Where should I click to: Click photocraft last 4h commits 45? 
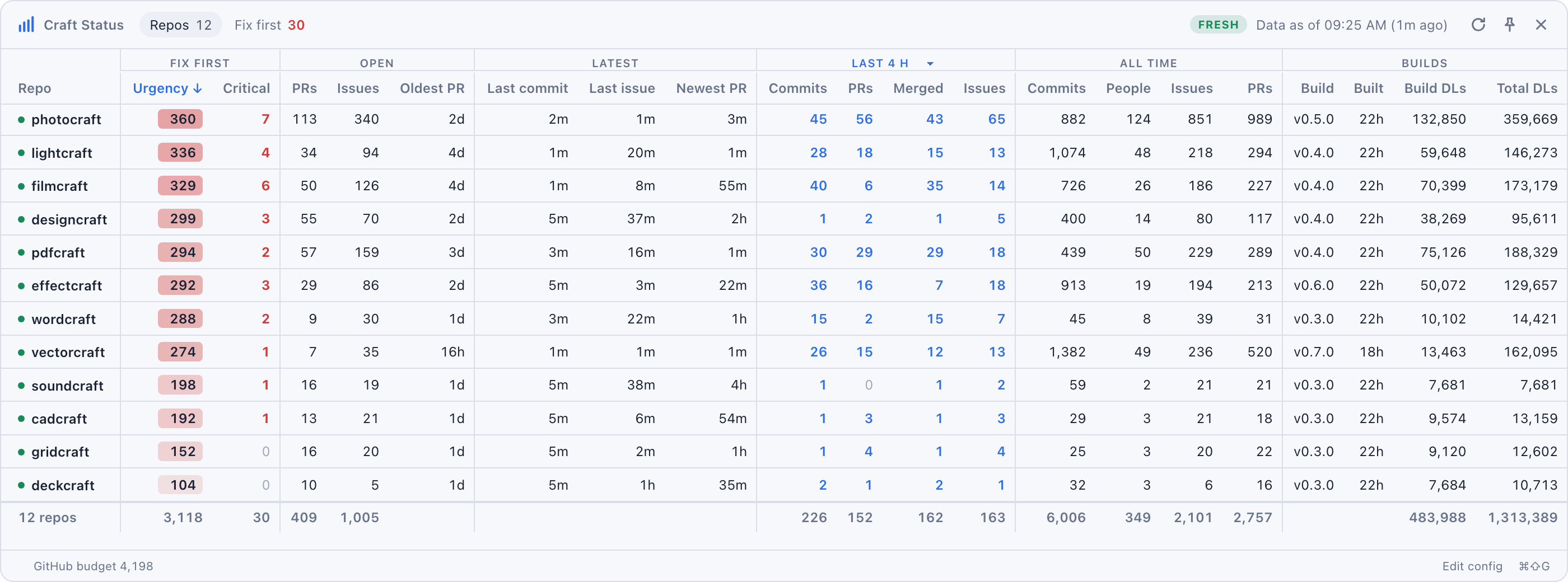click(818, 119)
